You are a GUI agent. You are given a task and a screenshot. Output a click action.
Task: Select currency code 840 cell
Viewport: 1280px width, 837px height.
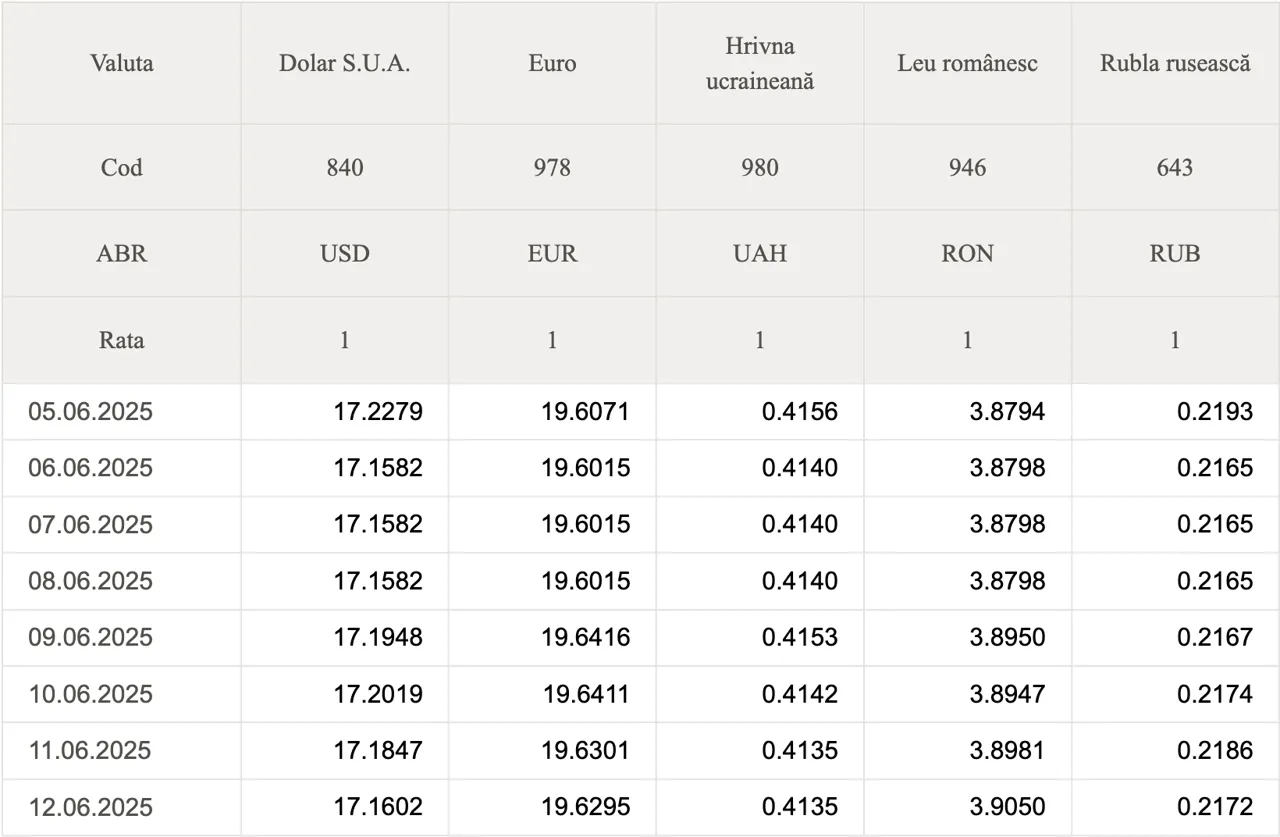pos(344,167)
